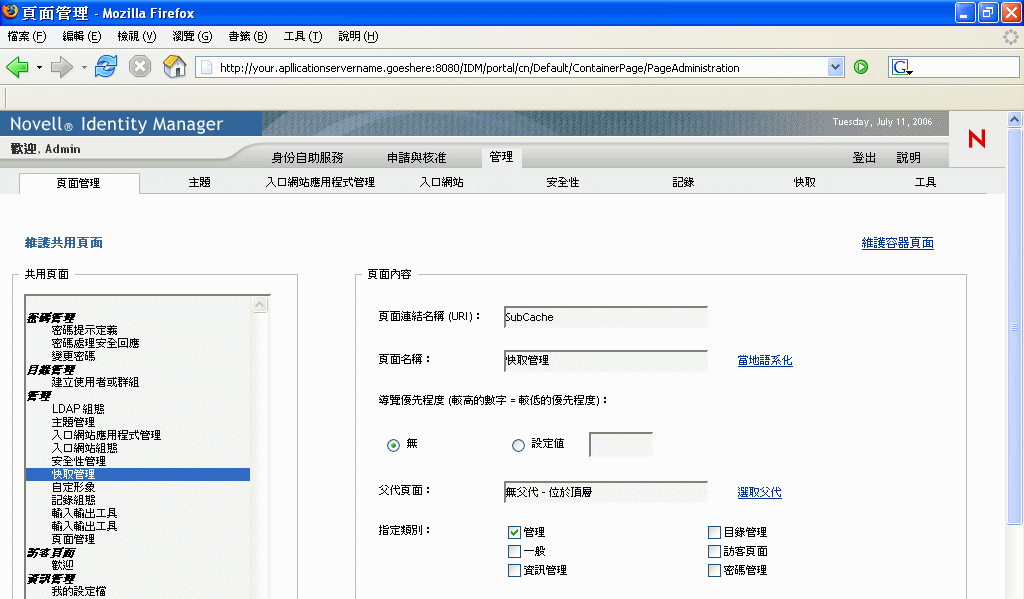Select the 工具 subtab
Screen dimensions: 1024x599
click(x=925, y=182)
